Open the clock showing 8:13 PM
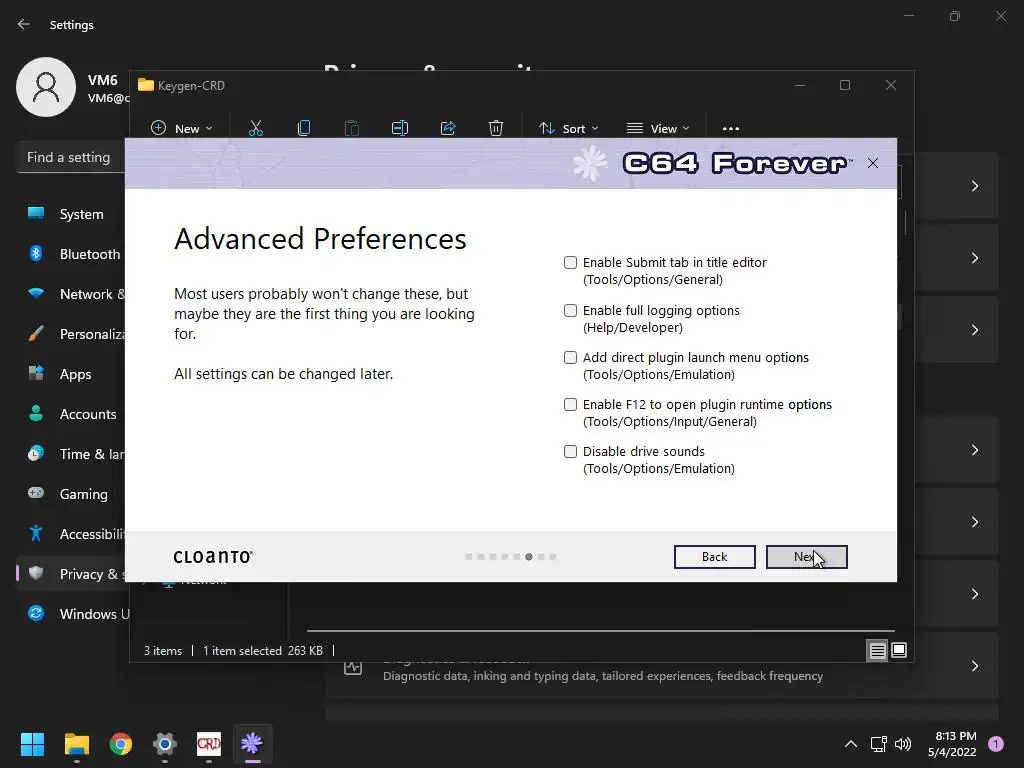The image size is (1024, 768). [x=952, y=744]
